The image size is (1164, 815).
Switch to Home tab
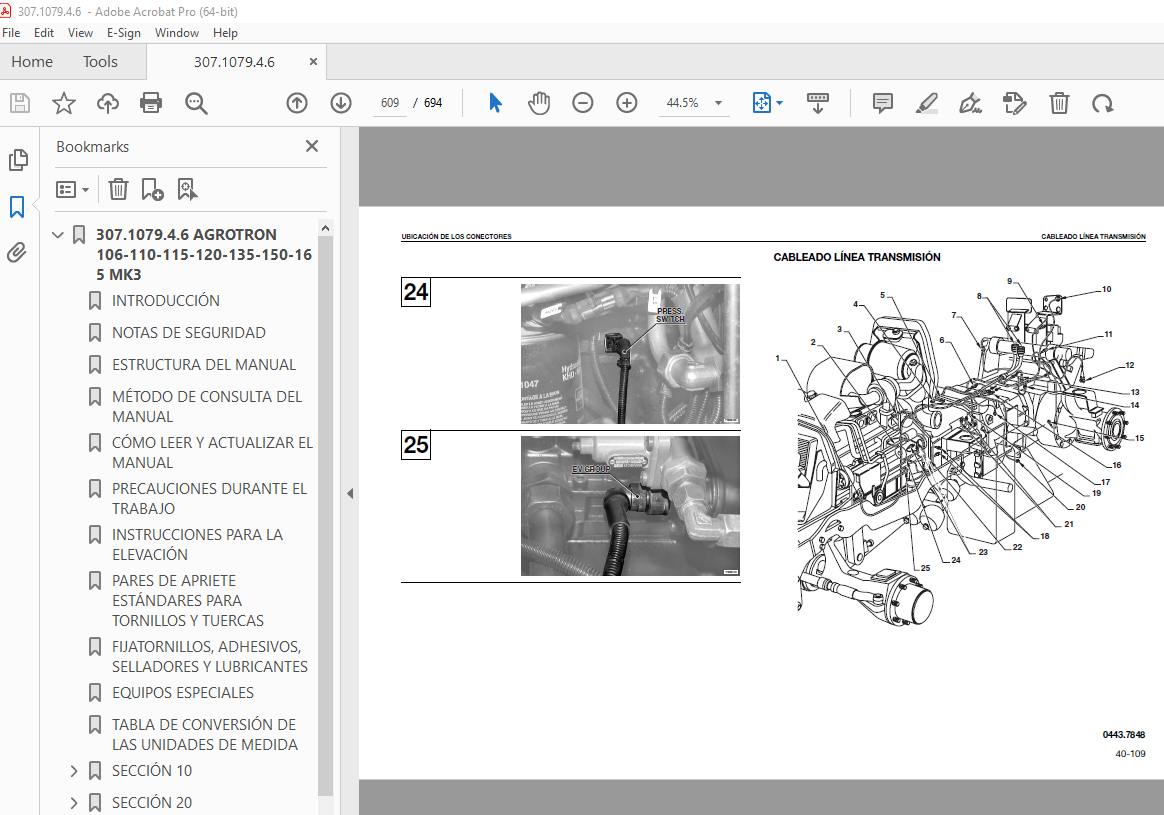(x=32, y=62)
